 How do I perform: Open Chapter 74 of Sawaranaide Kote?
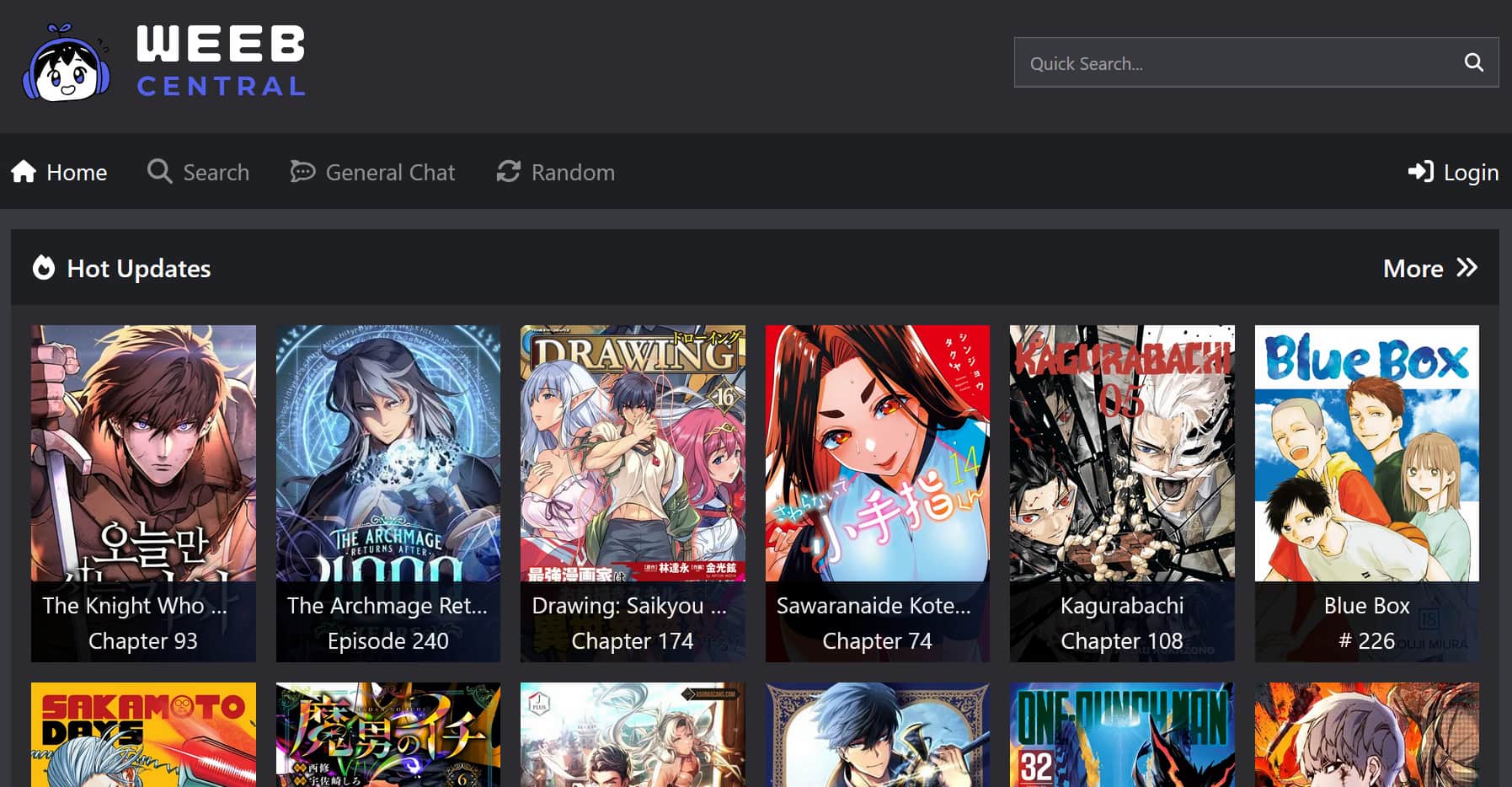click(878, 641)
